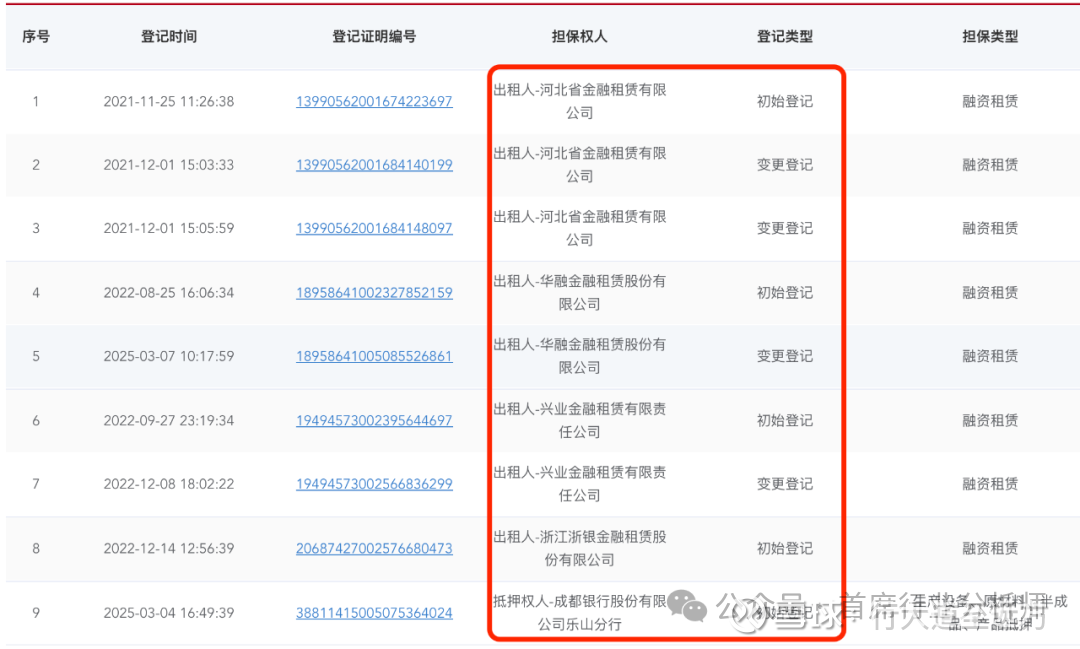
Task: Open certificate link 18958641002327852159
Action: point(374,293)
